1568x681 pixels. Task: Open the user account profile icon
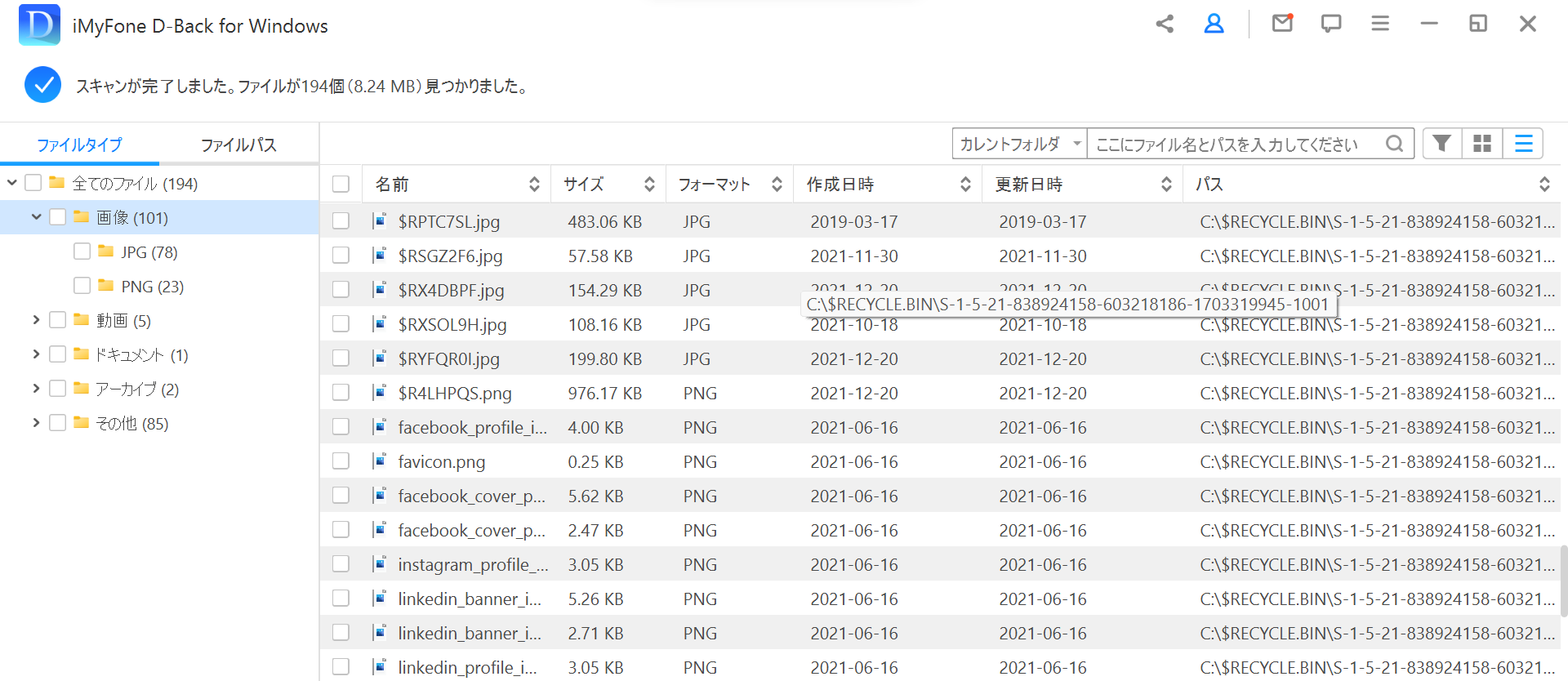click(x=1214, y=24)
